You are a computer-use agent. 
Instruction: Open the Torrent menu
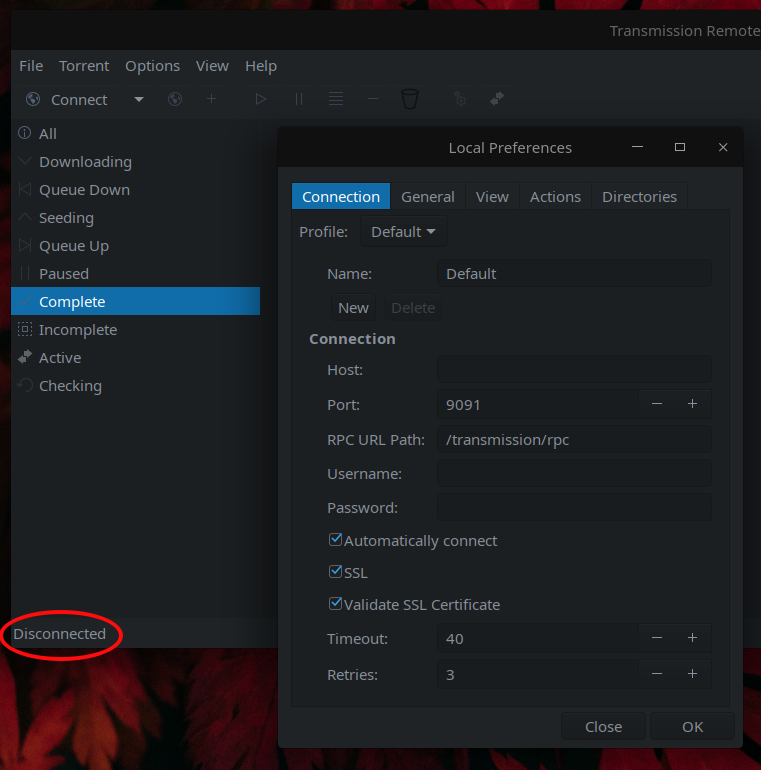84,65
